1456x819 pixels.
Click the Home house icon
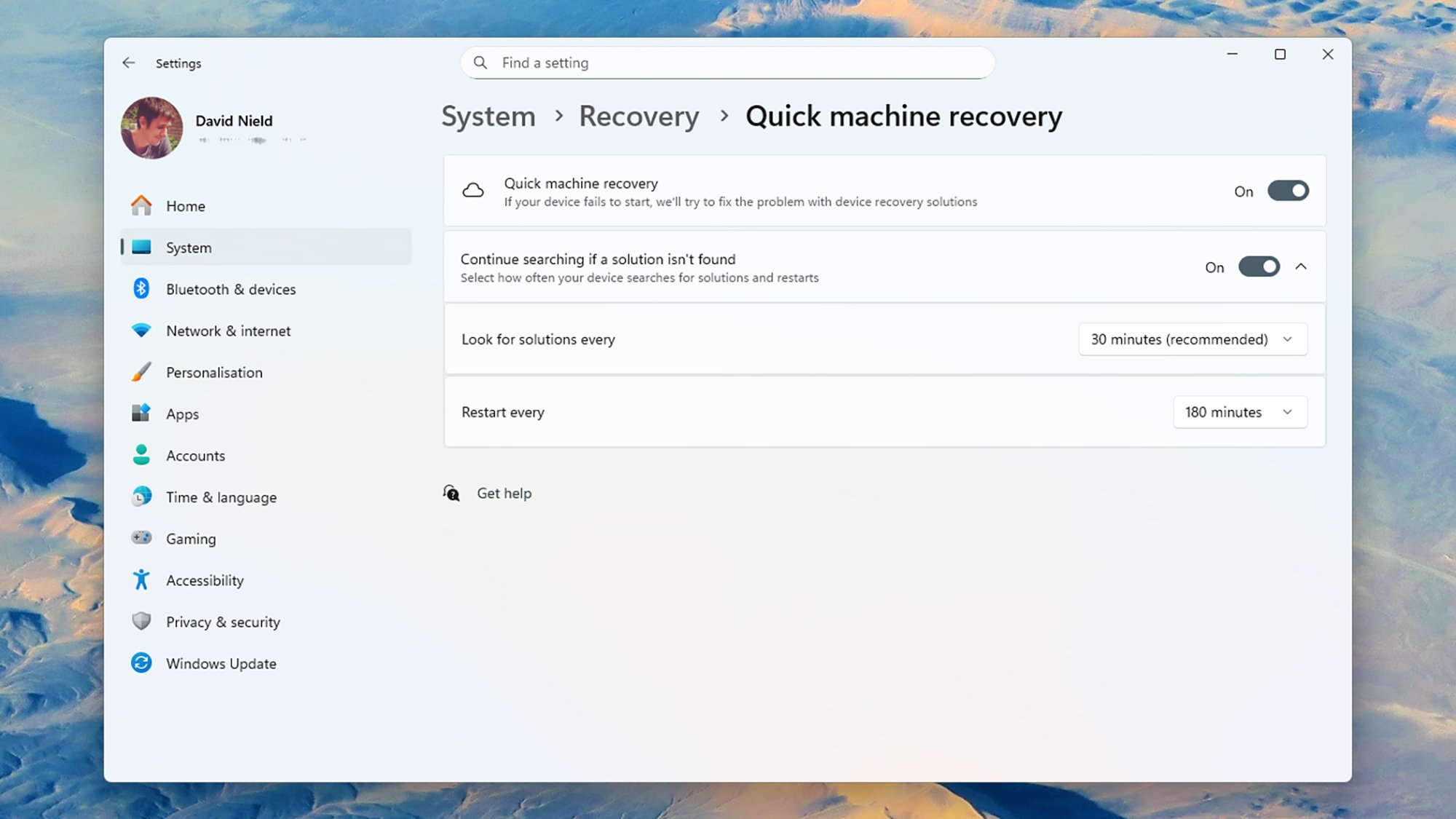(141, 206)
